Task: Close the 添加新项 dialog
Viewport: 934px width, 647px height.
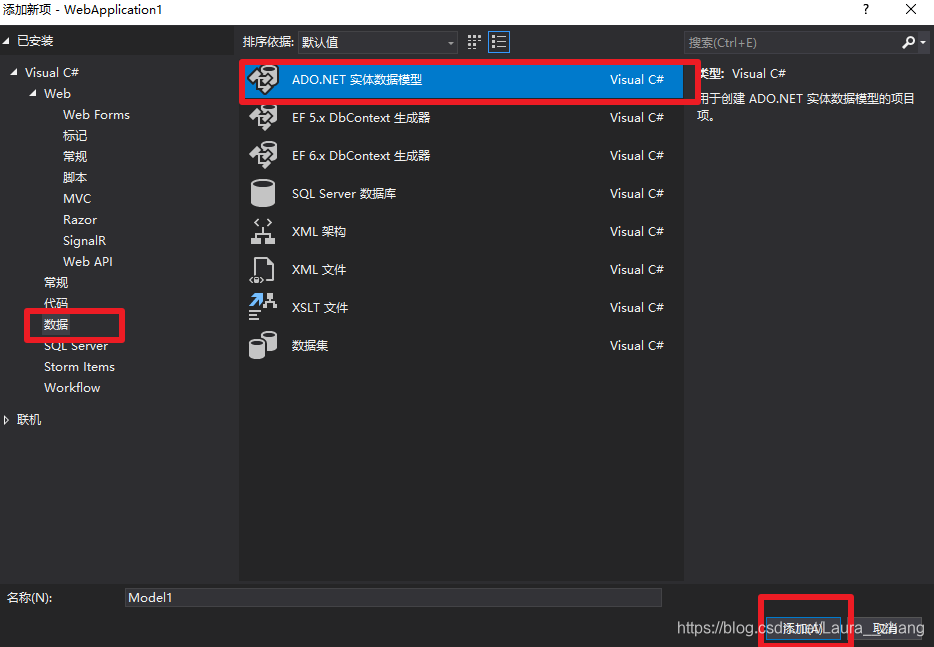Action: tap(911, 10)
